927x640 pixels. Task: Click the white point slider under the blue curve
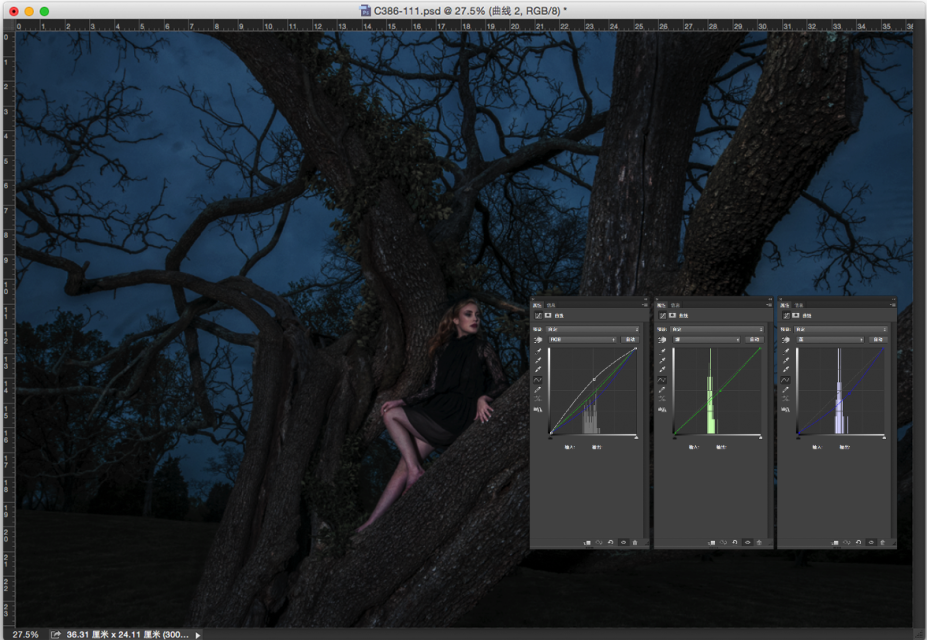point(884,438)
